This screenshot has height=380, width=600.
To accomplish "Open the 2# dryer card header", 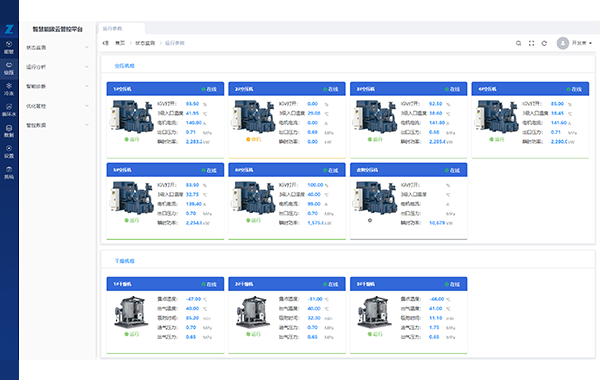I will 287,284.
